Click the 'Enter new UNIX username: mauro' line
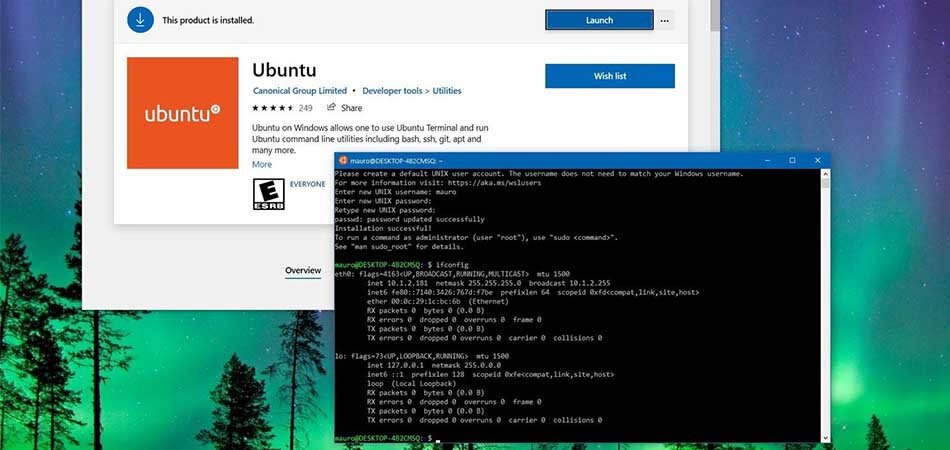 [395, 191]
